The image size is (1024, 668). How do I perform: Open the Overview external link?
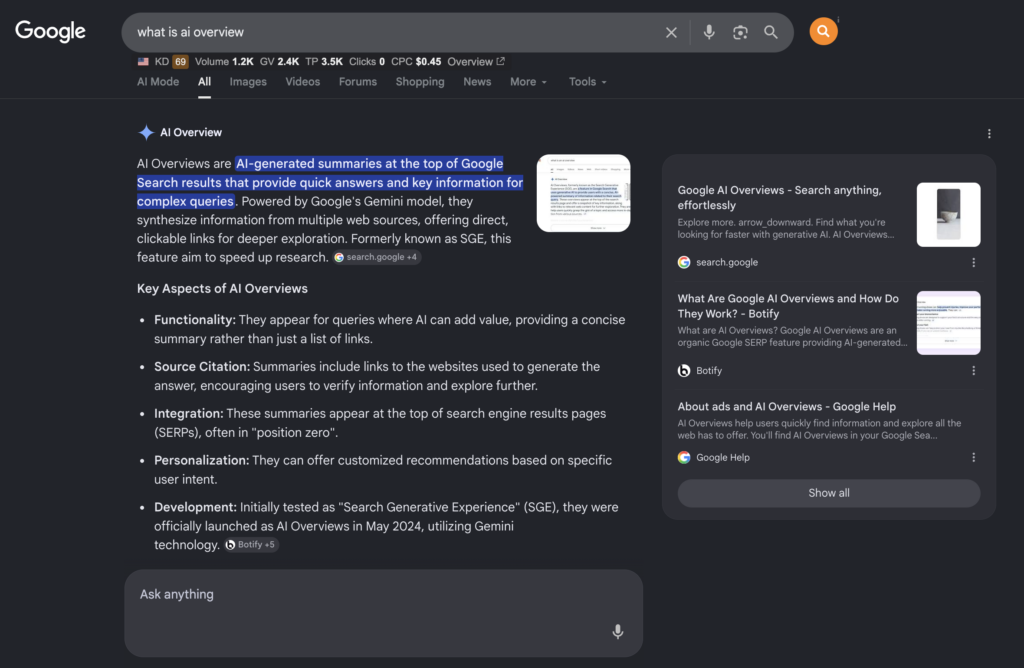(x=475, y=61)
